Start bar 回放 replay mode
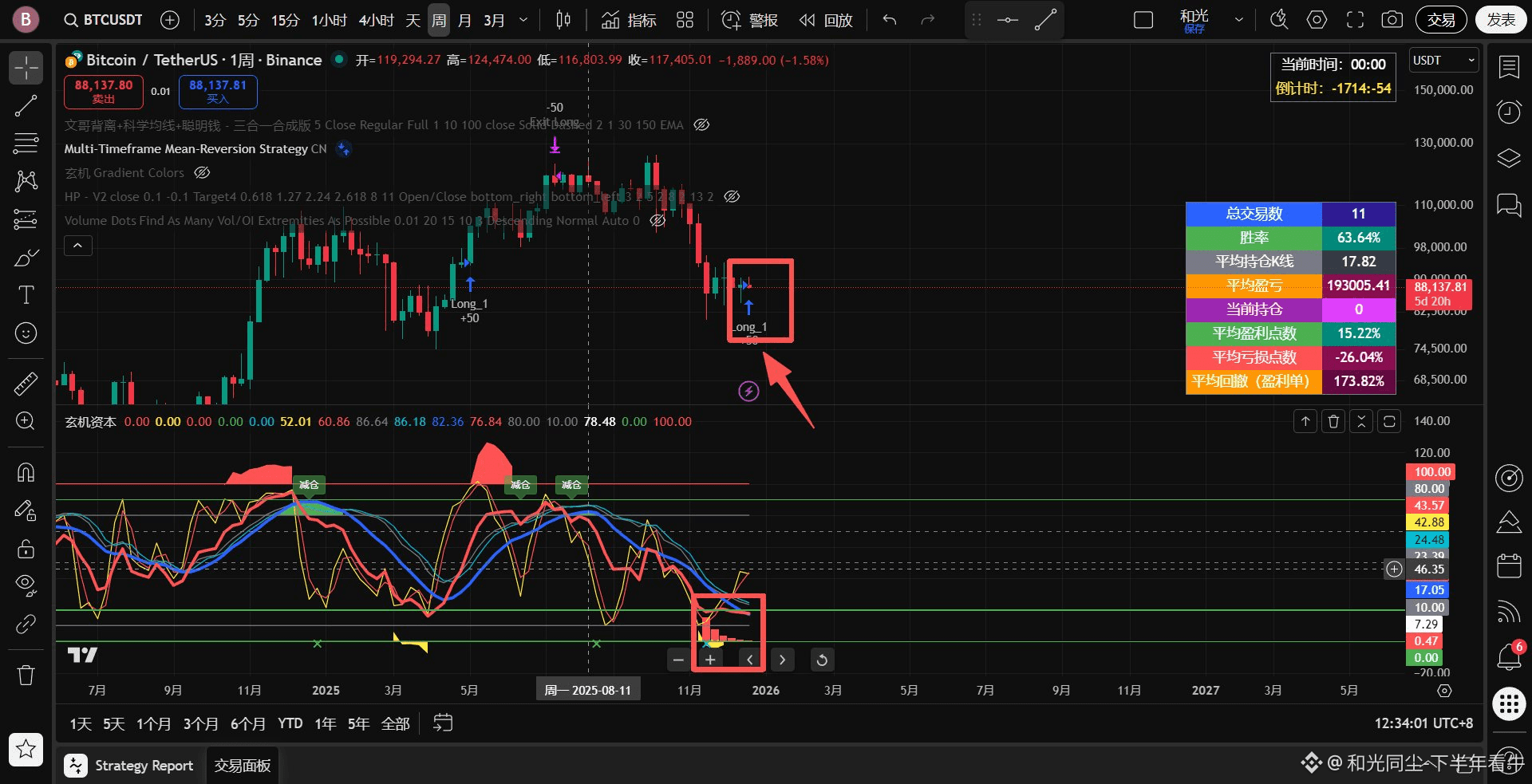 pyautogui.click(x=826, y=20)
